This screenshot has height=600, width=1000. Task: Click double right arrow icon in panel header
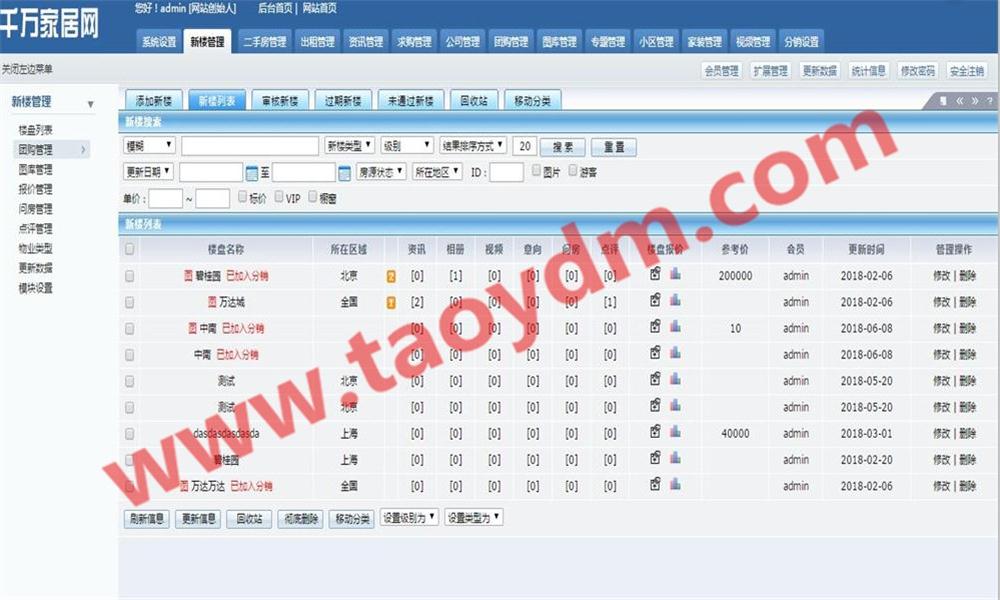[975, 101]
